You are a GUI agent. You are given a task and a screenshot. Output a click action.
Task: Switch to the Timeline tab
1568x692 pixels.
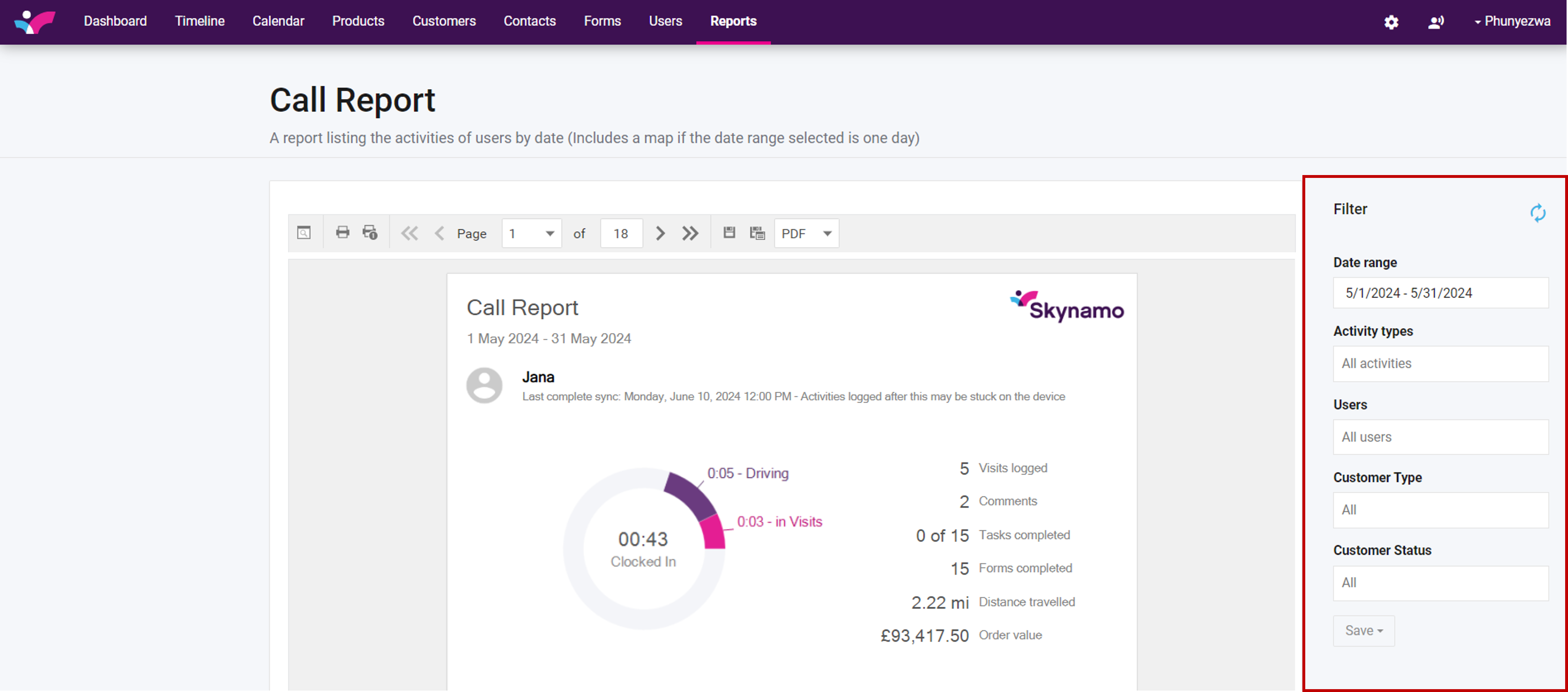[x=200, y=21]
